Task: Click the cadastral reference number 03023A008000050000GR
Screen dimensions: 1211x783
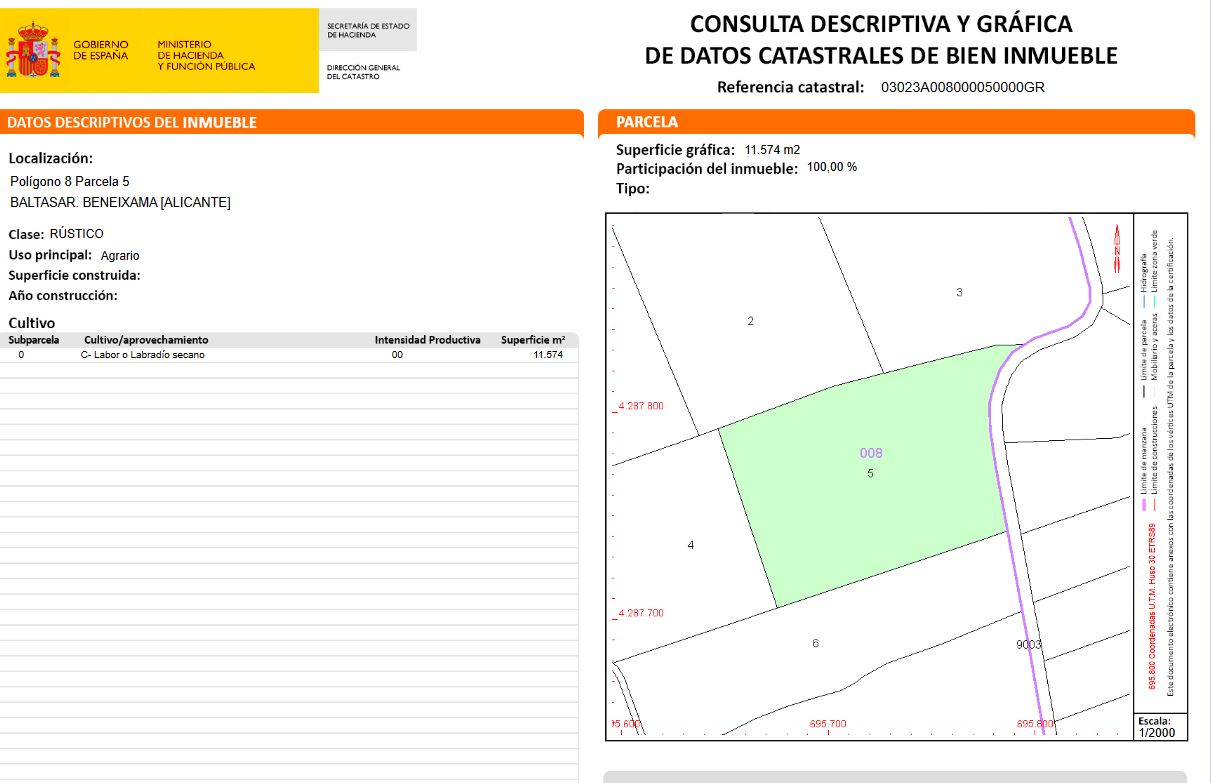Action: tap(962, 87)
